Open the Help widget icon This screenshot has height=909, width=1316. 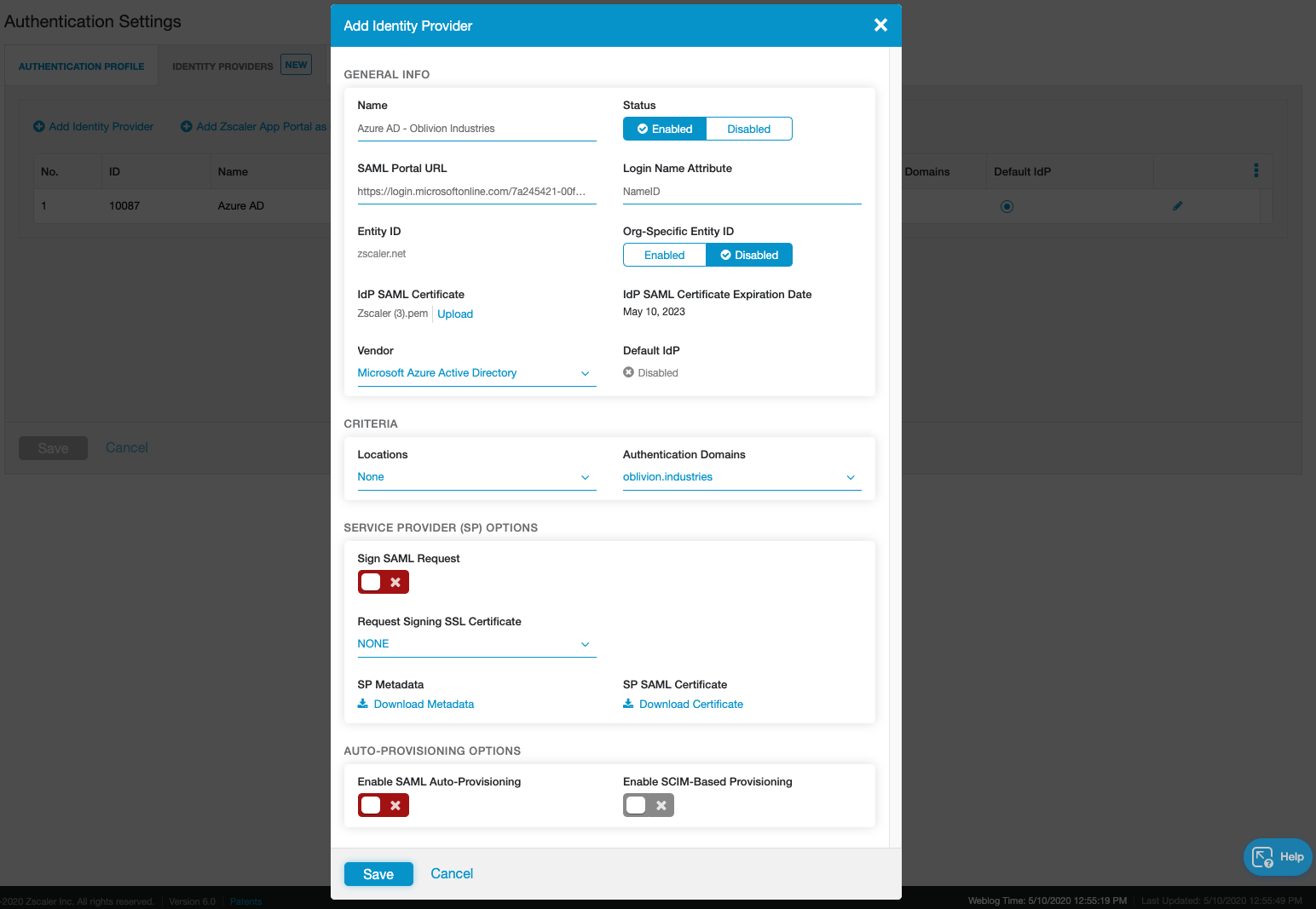(x=1262, y=857)
